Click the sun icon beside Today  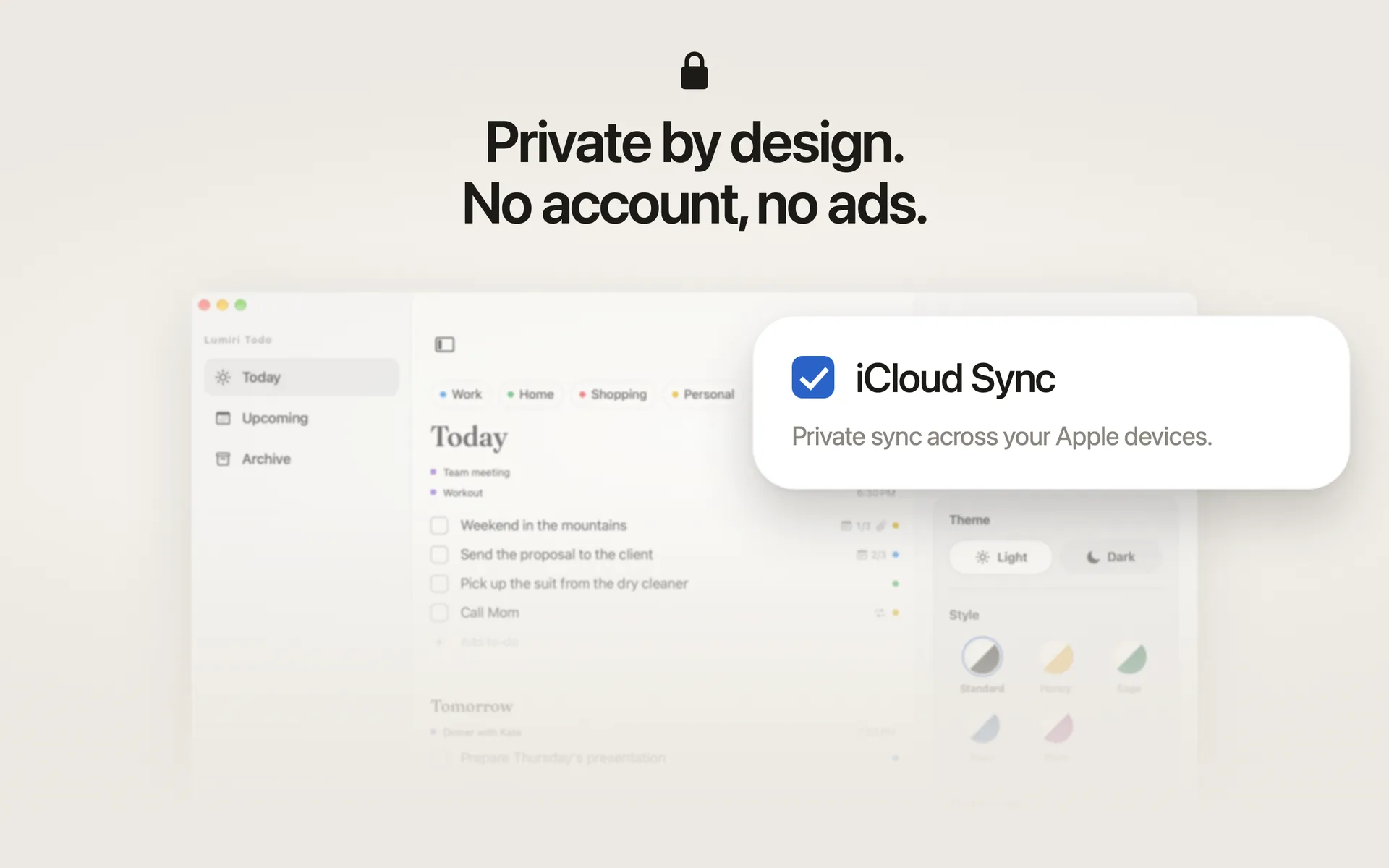(223, 377)
